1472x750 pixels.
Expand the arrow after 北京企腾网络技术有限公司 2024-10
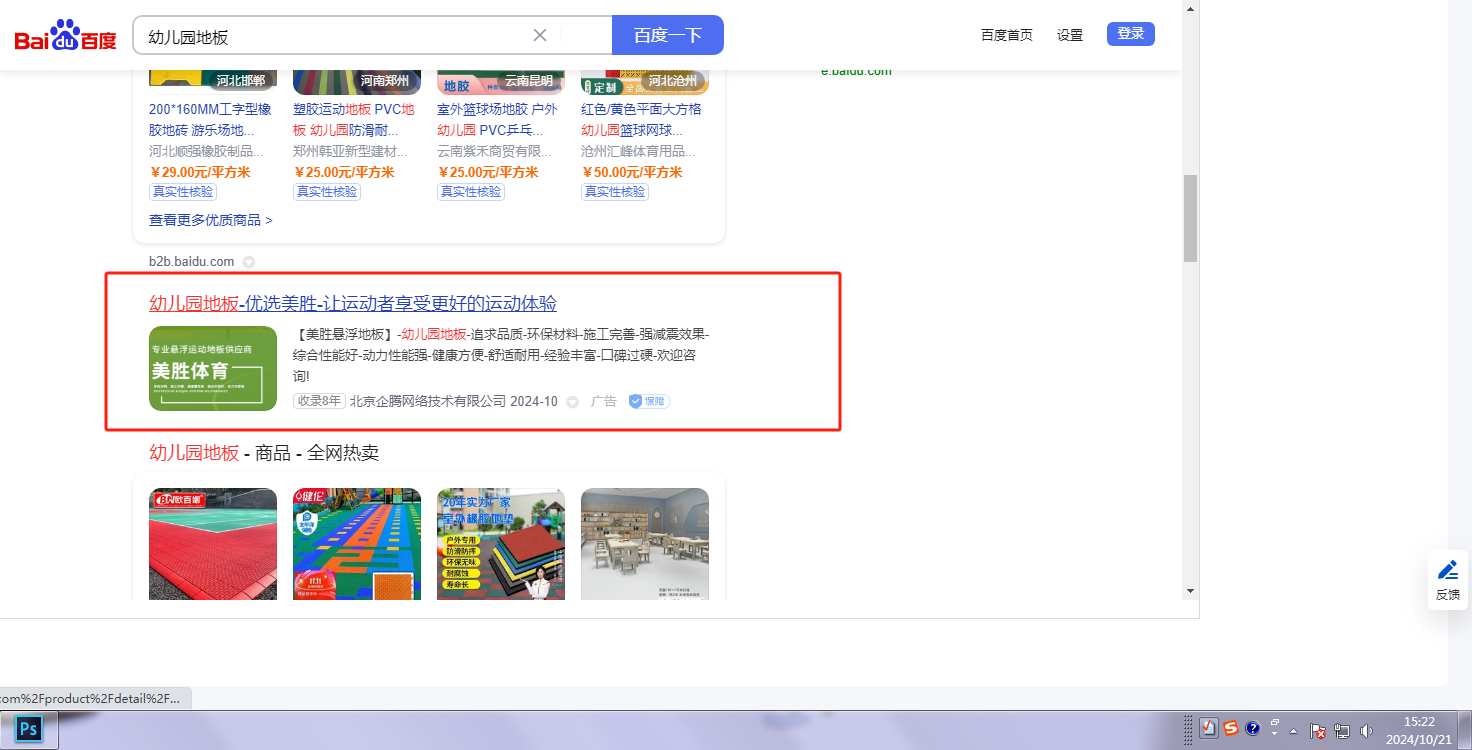pos(573,402)
